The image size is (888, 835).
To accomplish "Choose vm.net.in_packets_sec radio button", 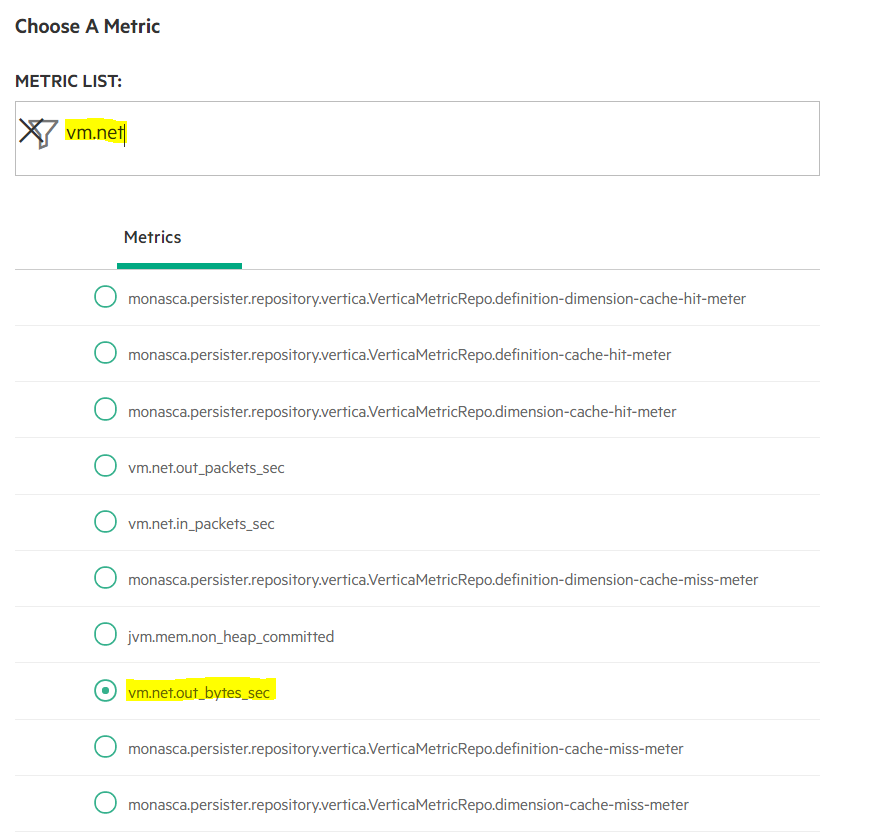I will (105, 522).
